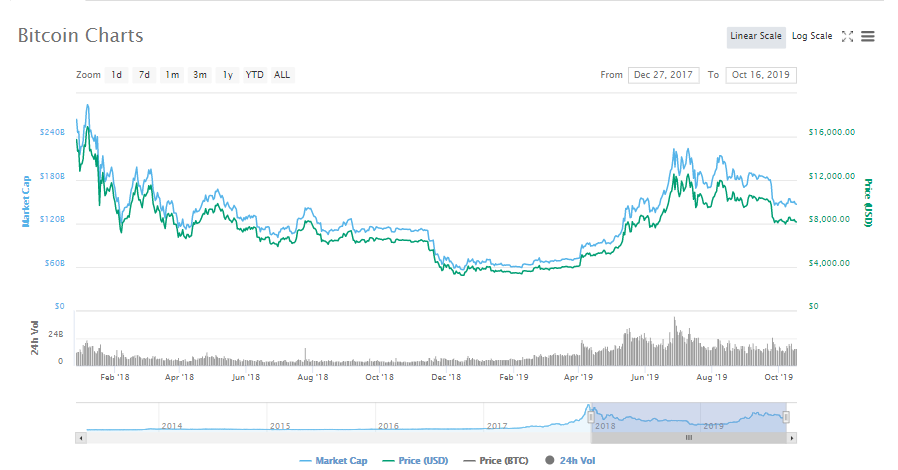
Task: Click the 2014 label in navigator
Action: click(x=172, y=426)
